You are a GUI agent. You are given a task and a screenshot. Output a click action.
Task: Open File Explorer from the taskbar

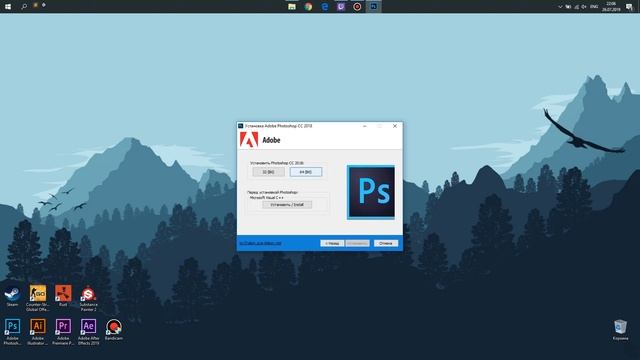[292, 7]
